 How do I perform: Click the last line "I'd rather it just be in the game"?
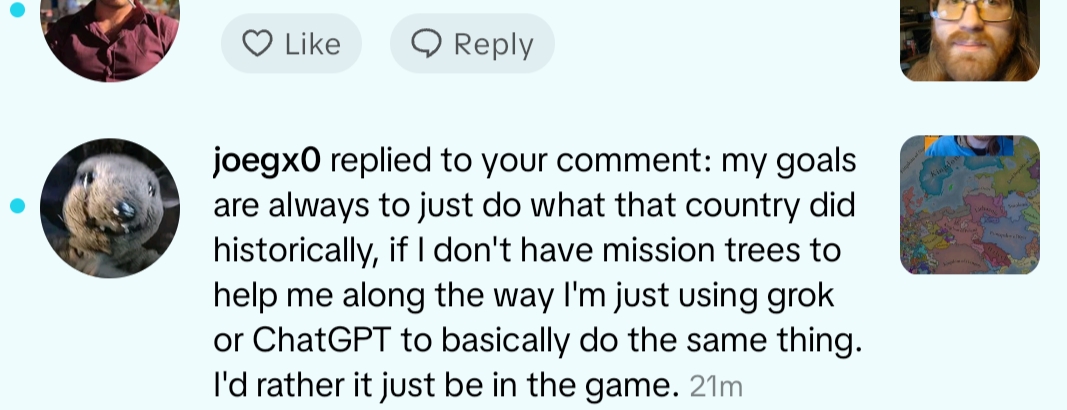pos(445,385)
